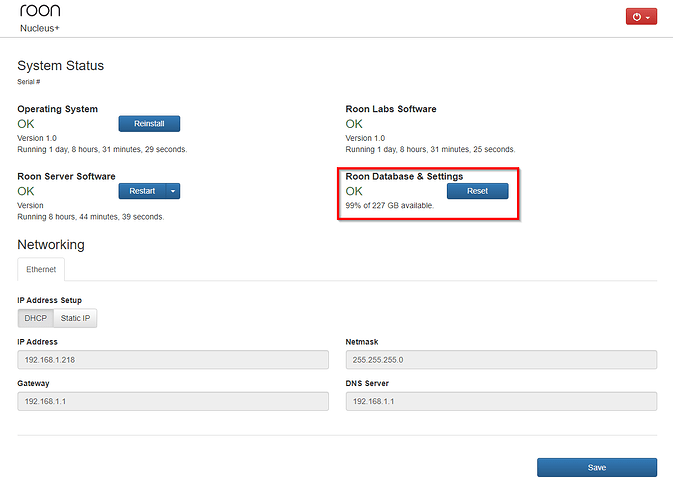Click the Operating System 'Version 1.0' text
Screen dimensions: 673x500
click(37, 138)
